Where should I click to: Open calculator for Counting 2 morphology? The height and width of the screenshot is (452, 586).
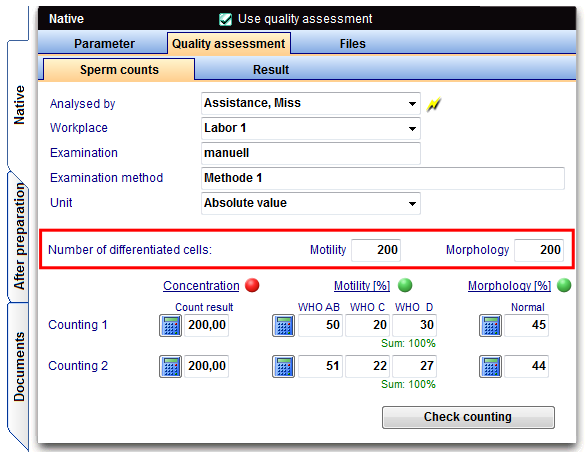pos(490,366)
